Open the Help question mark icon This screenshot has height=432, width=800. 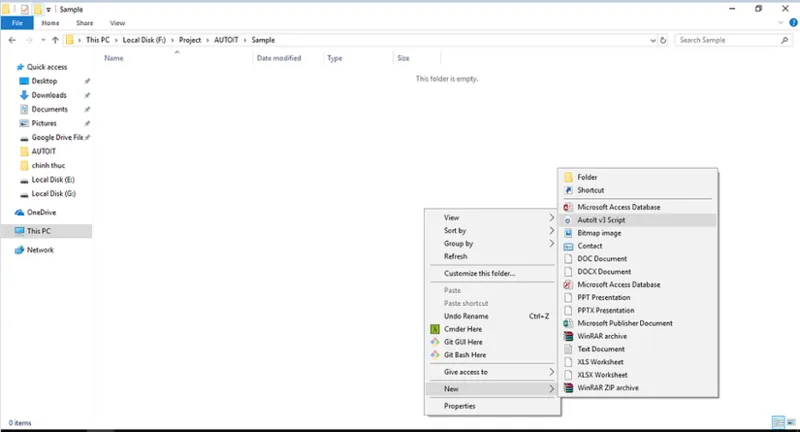click(793, 22)
